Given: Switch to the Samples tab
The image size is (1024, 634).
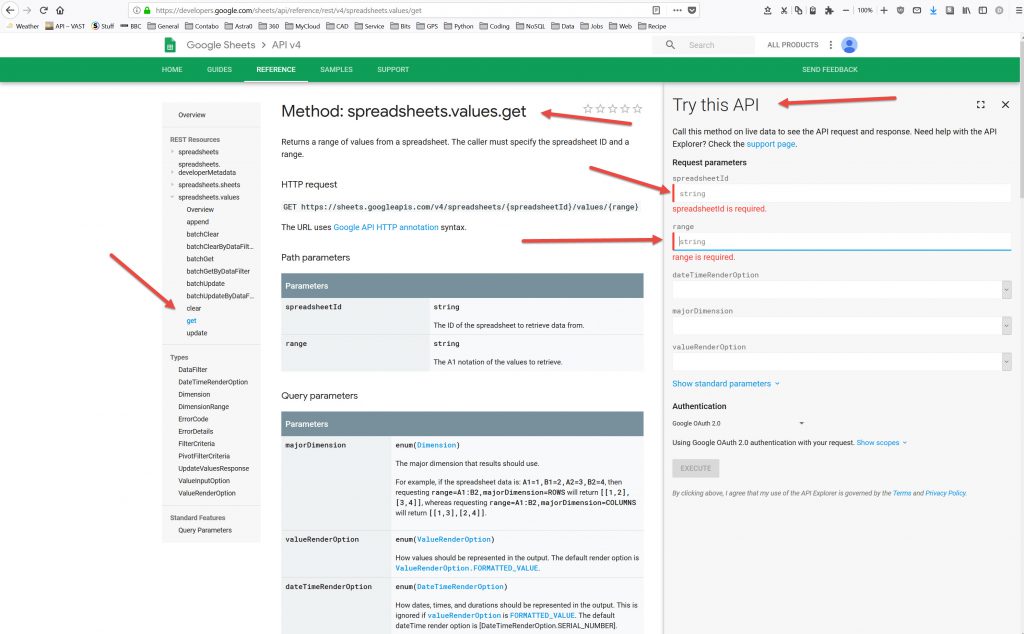Looking at the screenshot, I should click(x=336, y=70).
